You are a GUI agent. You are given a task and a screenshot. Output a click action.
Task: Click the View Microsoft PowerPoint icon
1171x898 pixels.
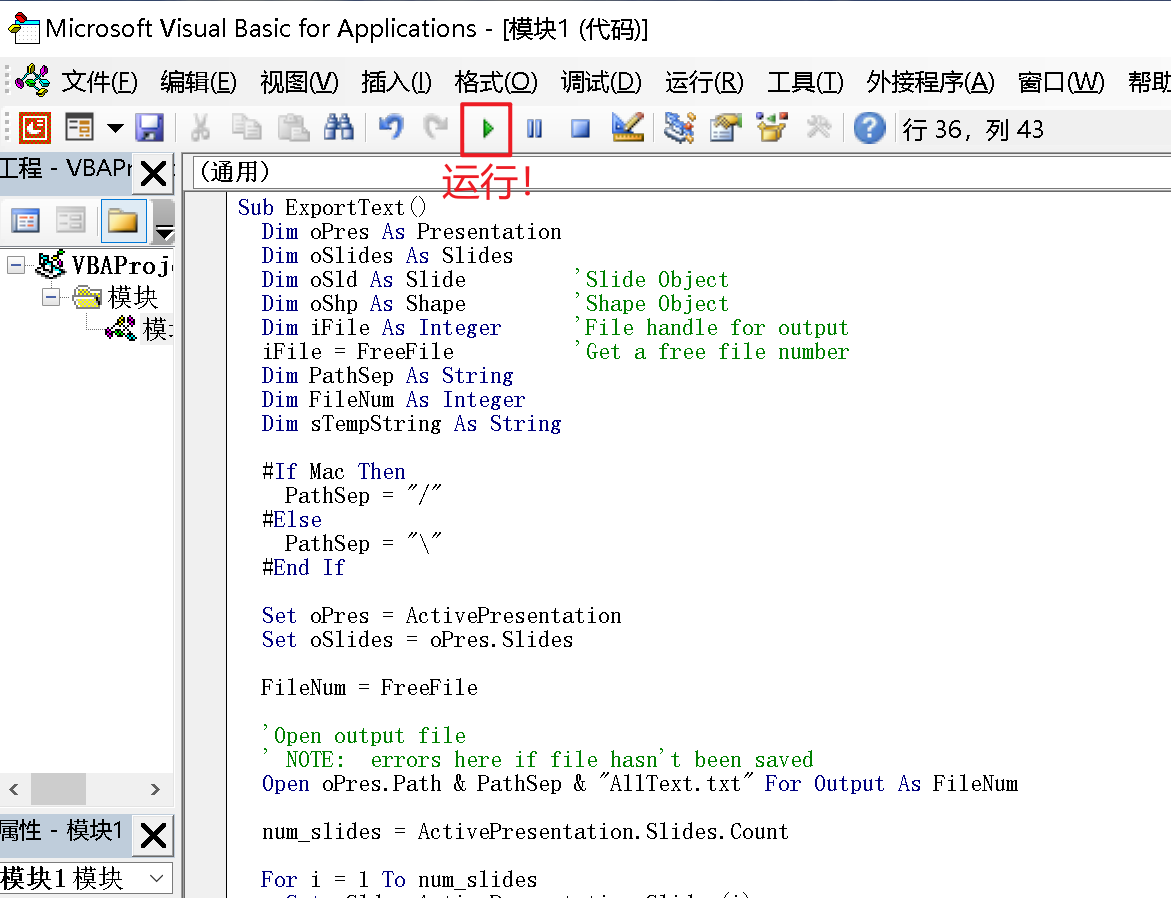click(x=34, y=128)
